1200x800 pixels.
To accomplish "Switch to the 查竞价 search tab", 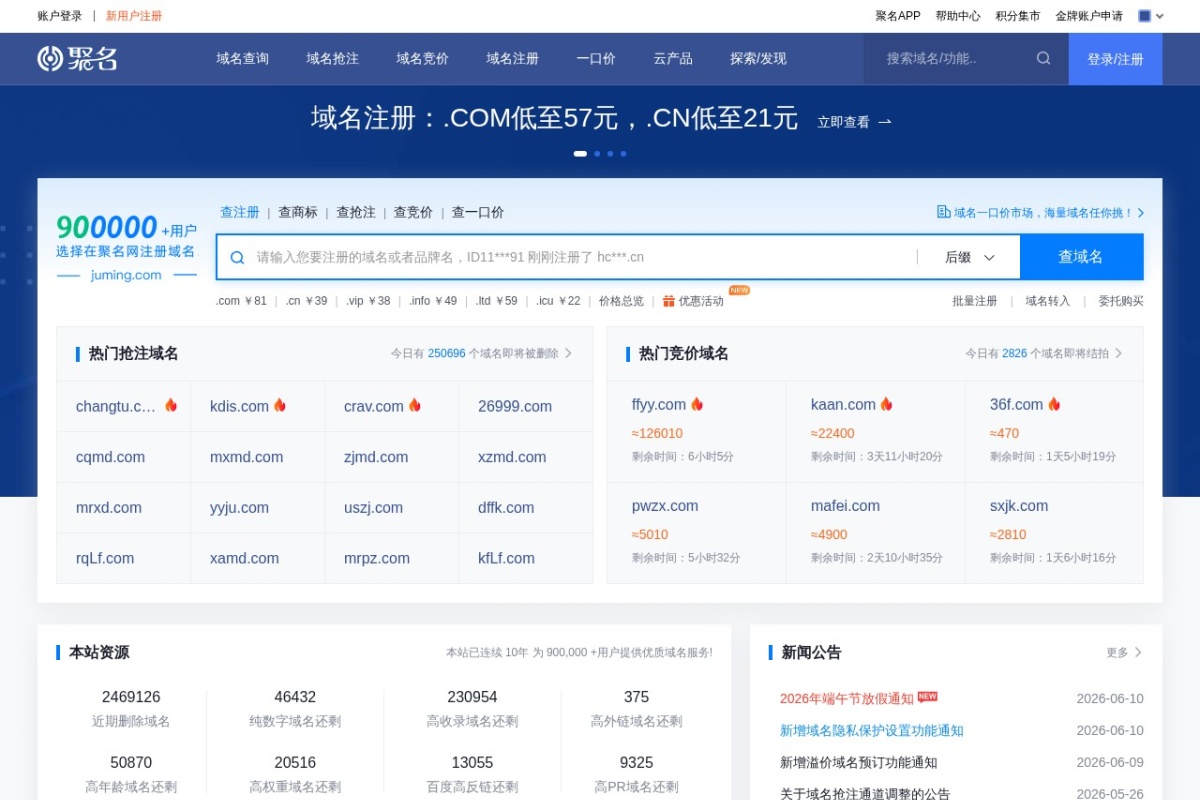I will pos(414,212).
